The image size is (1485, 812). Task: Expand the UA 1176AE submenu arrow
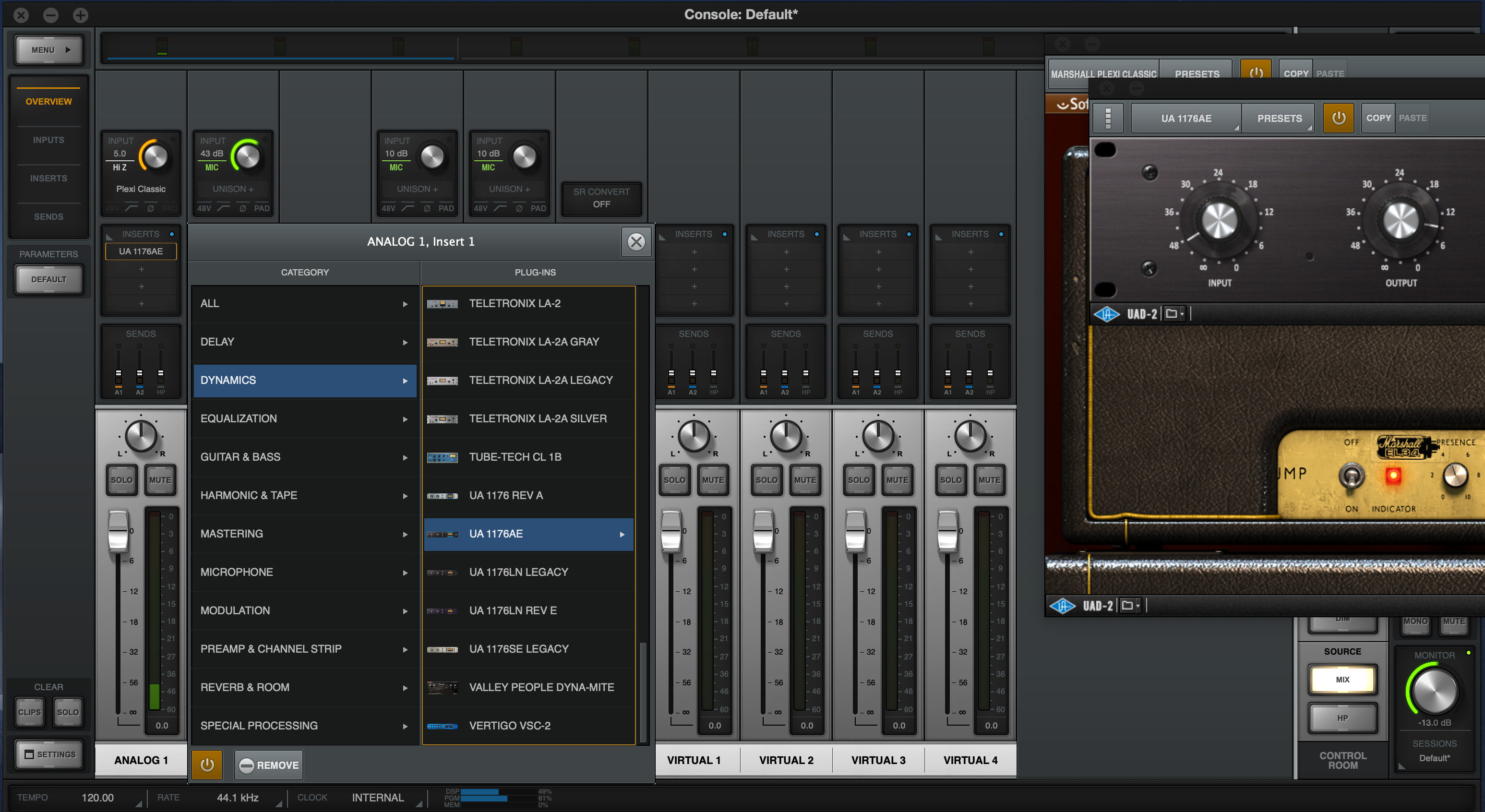pyautogui.click(x=622, y=534)
